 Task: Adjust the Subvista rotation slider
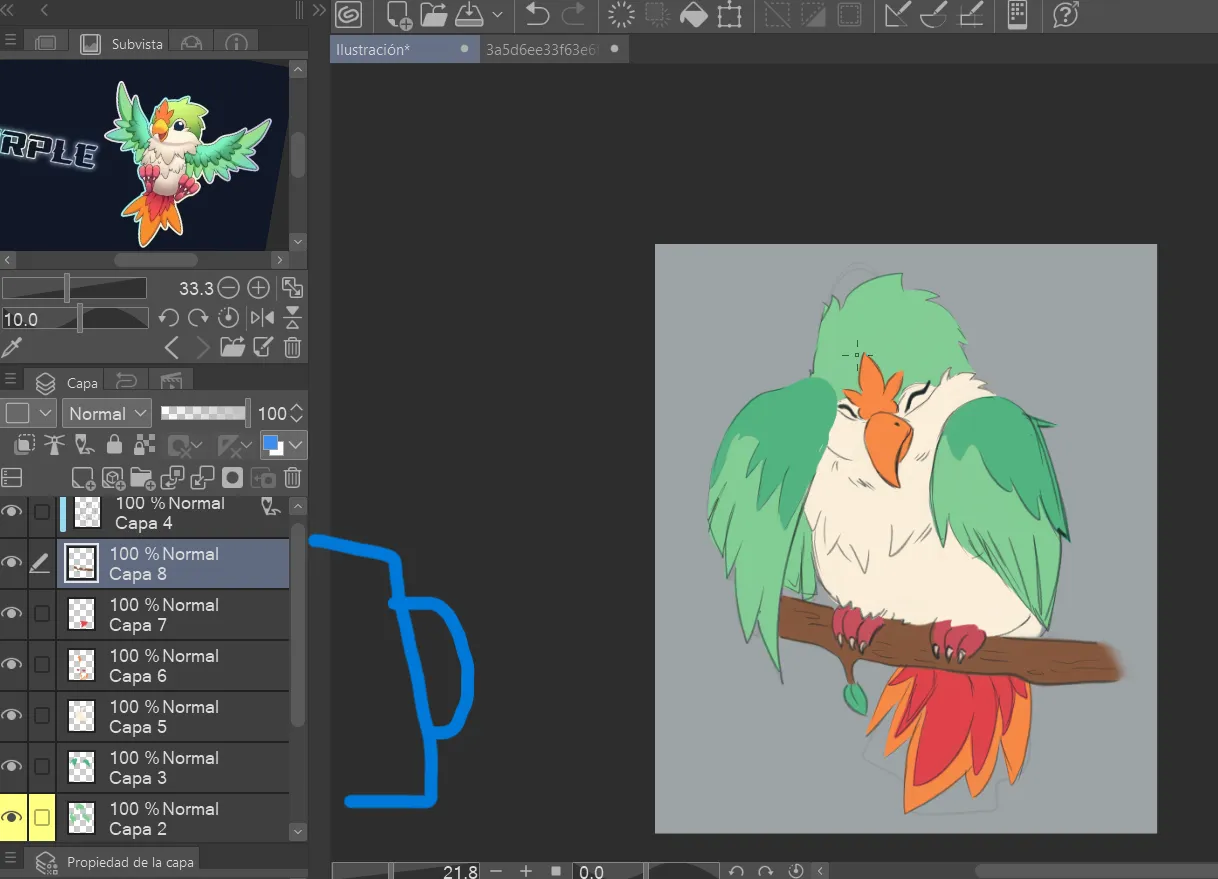[x=75, y=319]
